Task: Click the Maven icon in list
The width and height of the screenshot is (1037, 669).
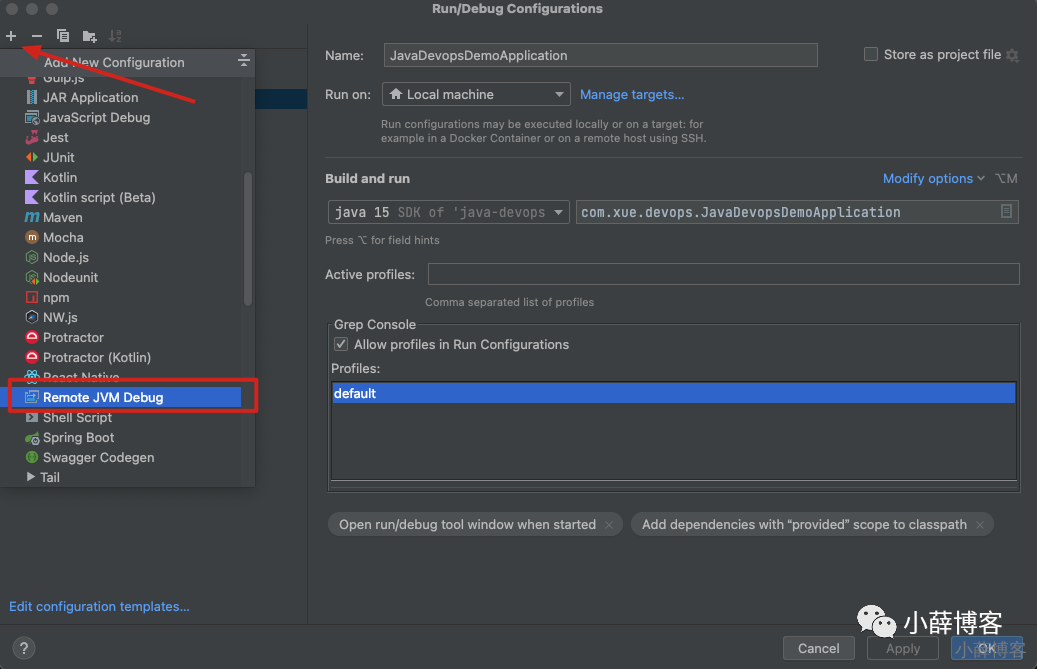Action: 32,217
